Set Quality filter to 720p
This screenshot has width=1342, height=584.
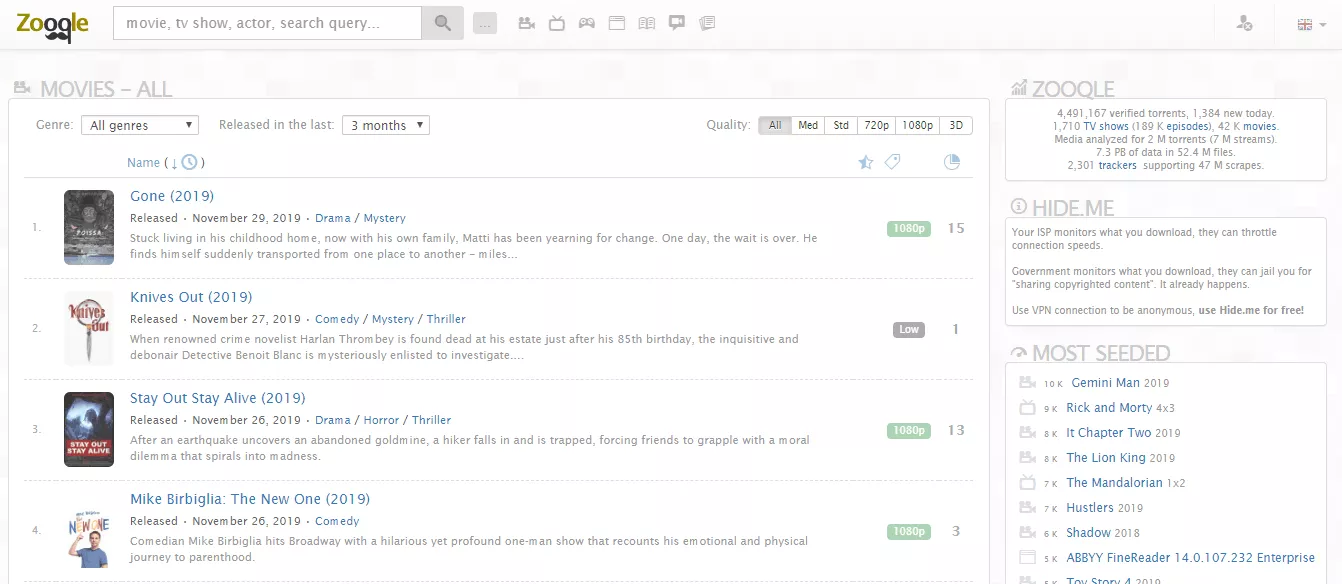(877, 125)
